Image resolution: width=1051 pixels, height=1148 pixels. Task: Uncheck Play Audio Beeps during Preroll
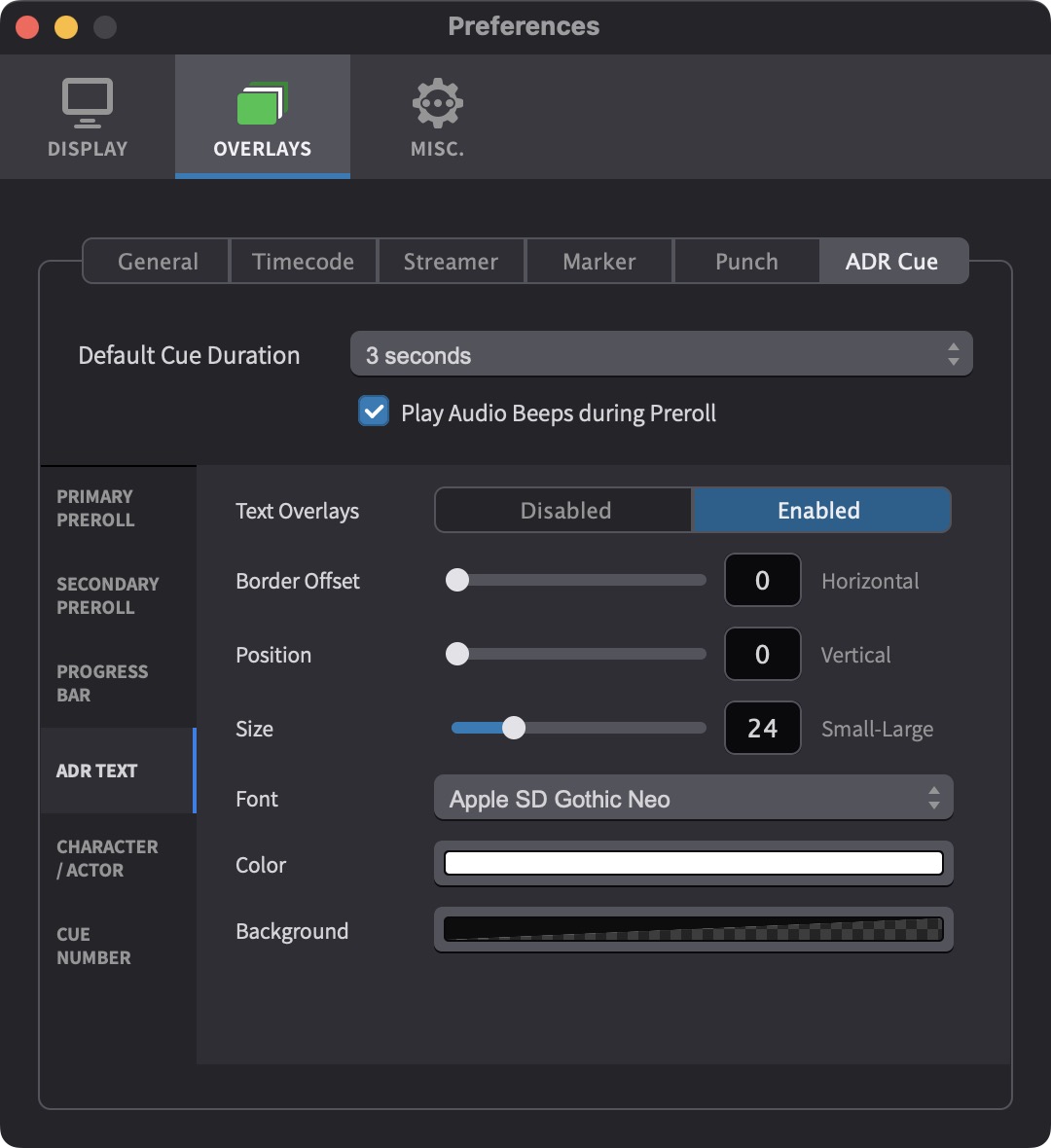pos(374,412)
